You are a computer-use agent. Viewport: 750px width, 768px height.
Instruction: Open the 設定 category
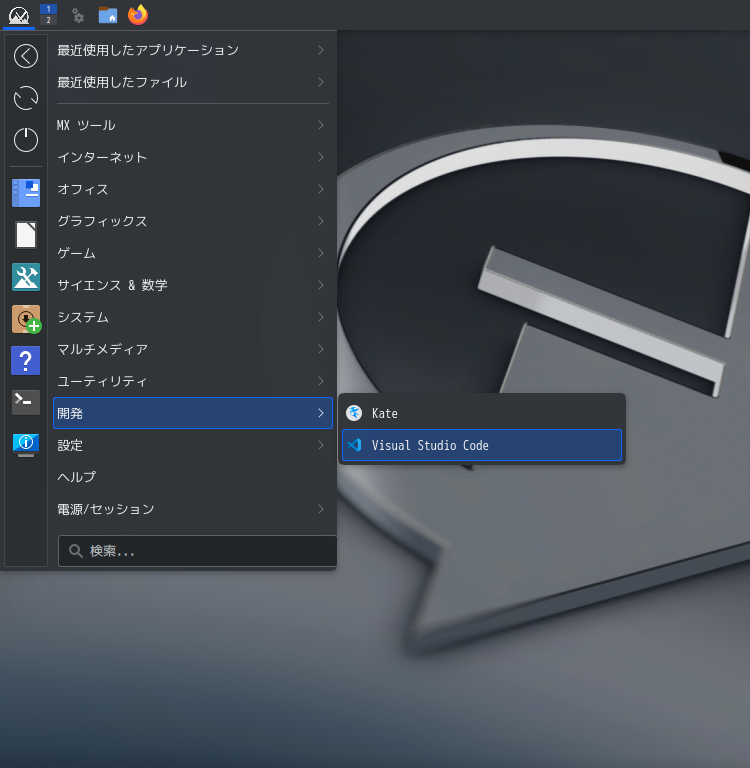pos(193,445)
